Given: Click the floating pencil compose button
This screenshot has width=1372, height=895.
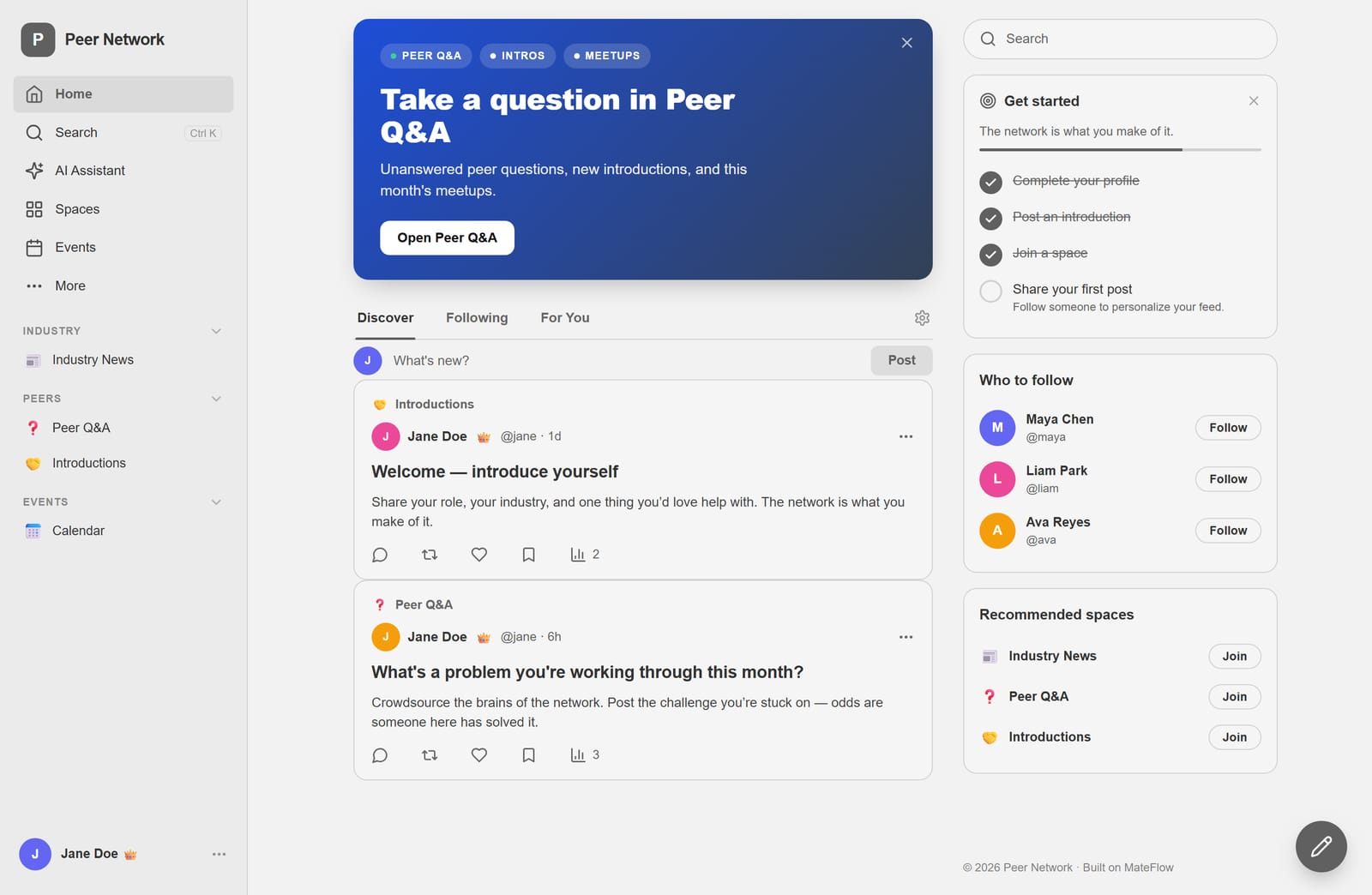Looking at the screenshot, I should point(1321,846).
